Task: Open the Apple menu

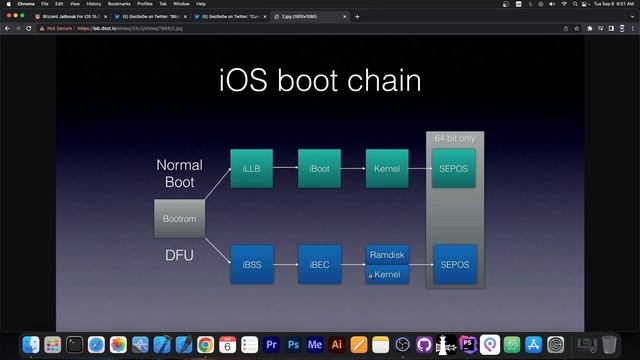Action: click(x=9, y=4)
